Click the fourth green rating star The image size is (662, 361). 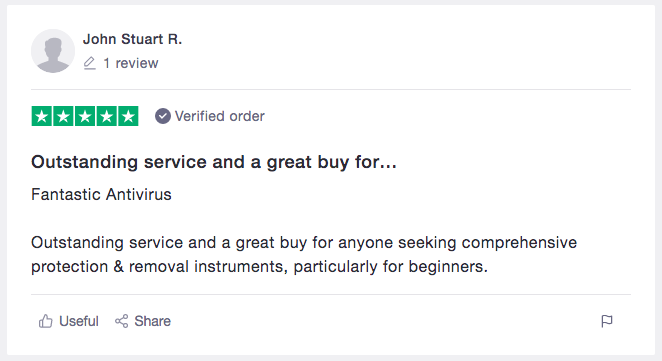pyautogui.click(x=106, y=116)
